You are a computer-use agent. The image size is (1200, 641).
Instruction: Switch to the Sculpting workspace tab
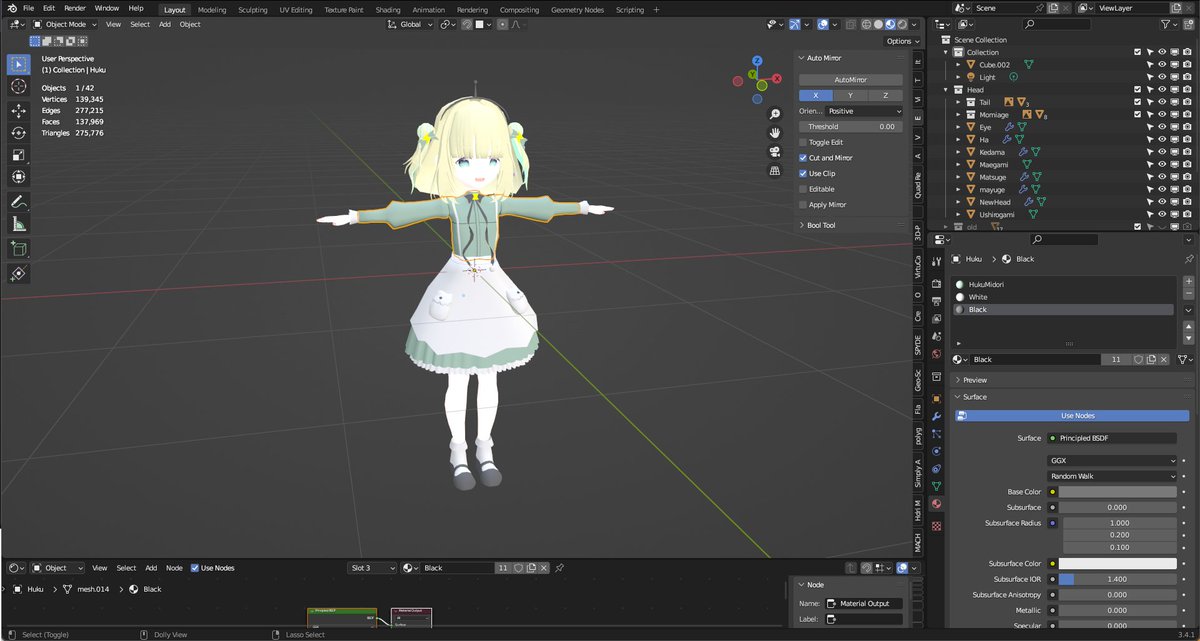(x=253, y=10)
